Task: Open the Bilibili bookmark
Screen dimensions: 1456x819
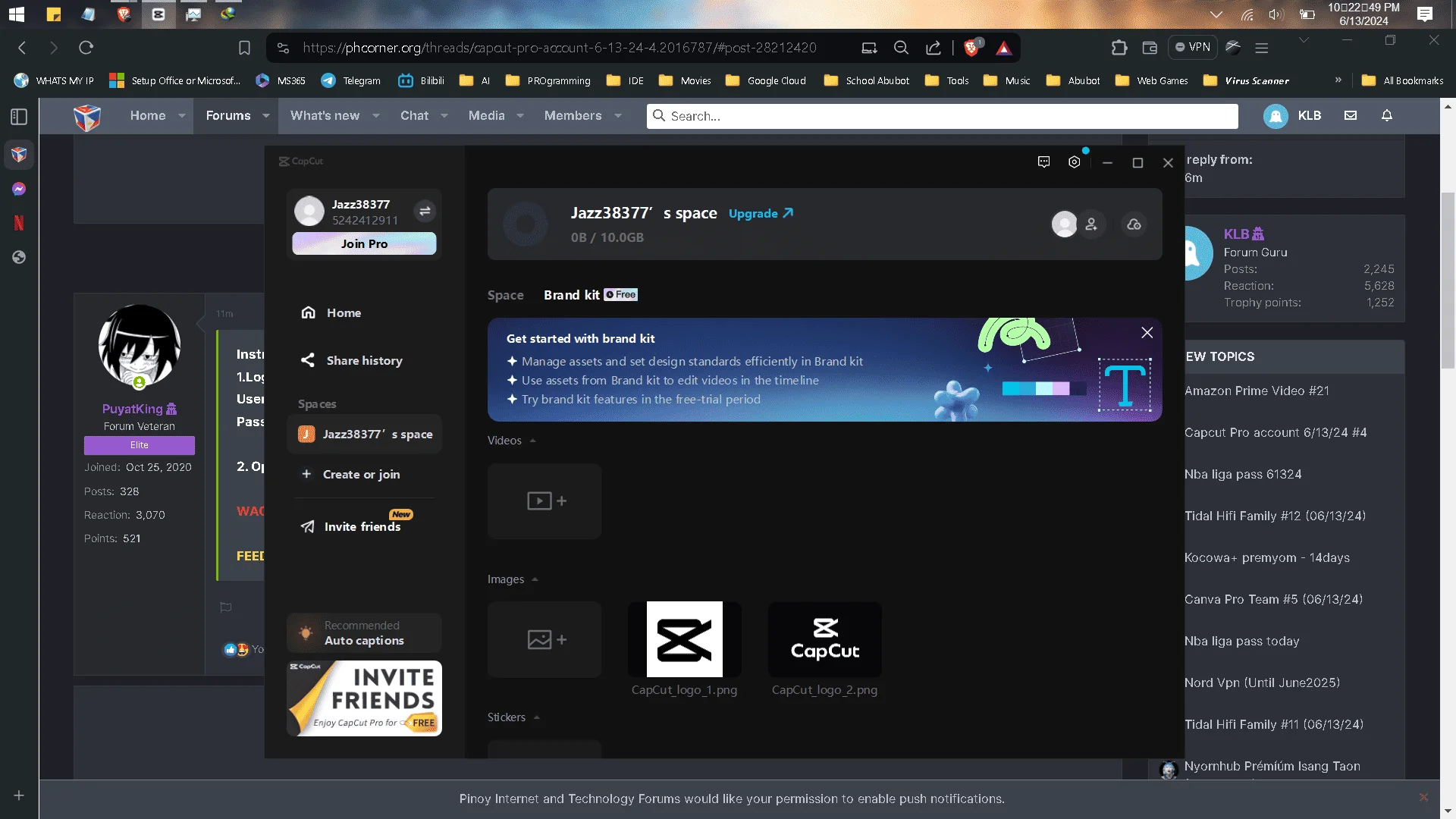Action: click(422, 80)
